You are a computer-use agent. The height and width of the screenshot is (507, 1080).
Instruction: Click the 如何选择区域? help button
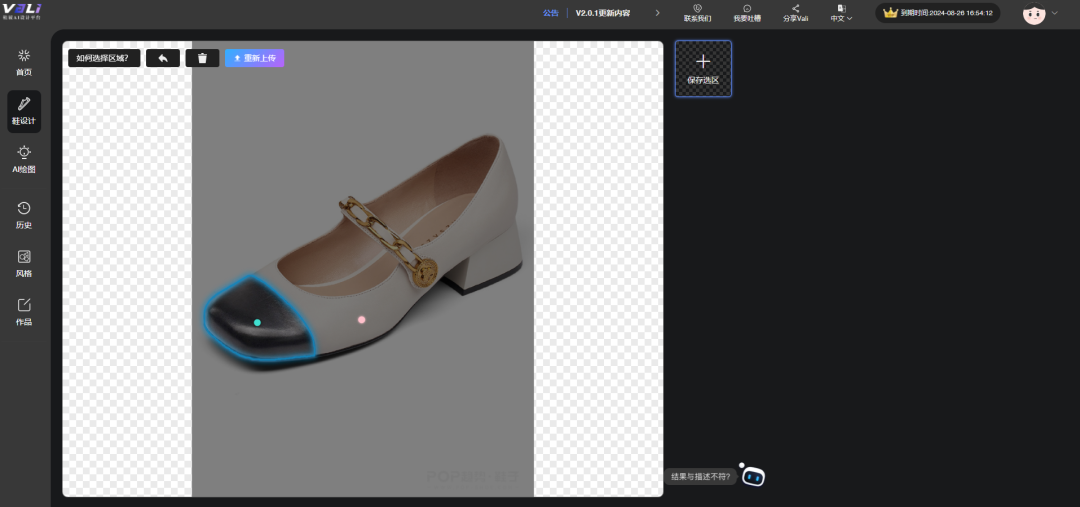104,58
